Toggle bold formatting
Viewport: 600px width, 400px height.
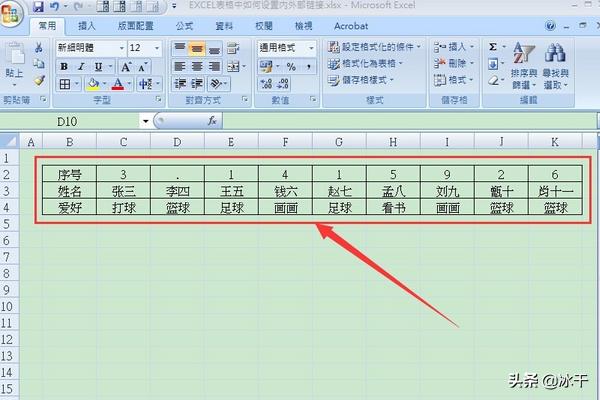[x=64, y=67]
